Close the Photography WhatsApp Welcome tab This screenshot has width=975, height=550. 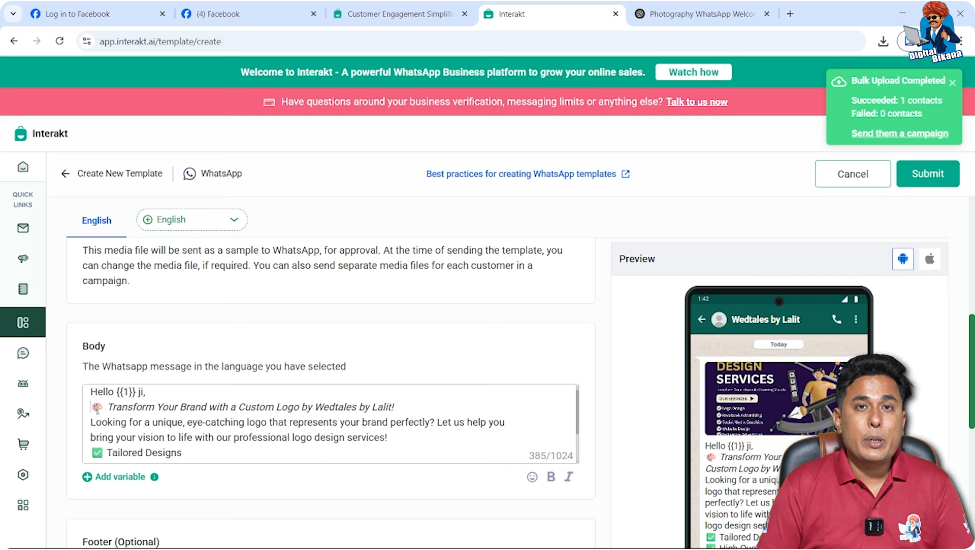coord(767,14)
